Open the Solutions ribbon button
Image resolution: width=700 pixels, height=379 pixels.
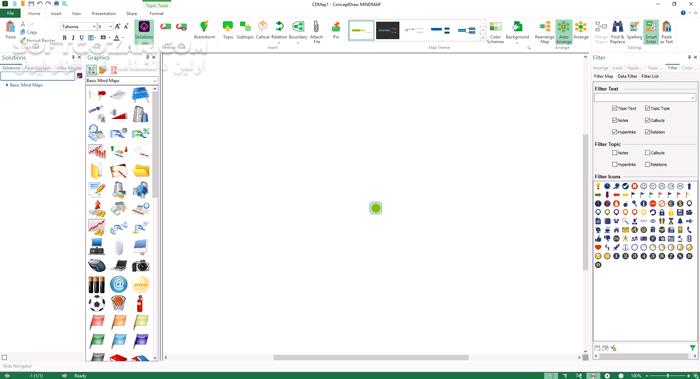(144, 31)
